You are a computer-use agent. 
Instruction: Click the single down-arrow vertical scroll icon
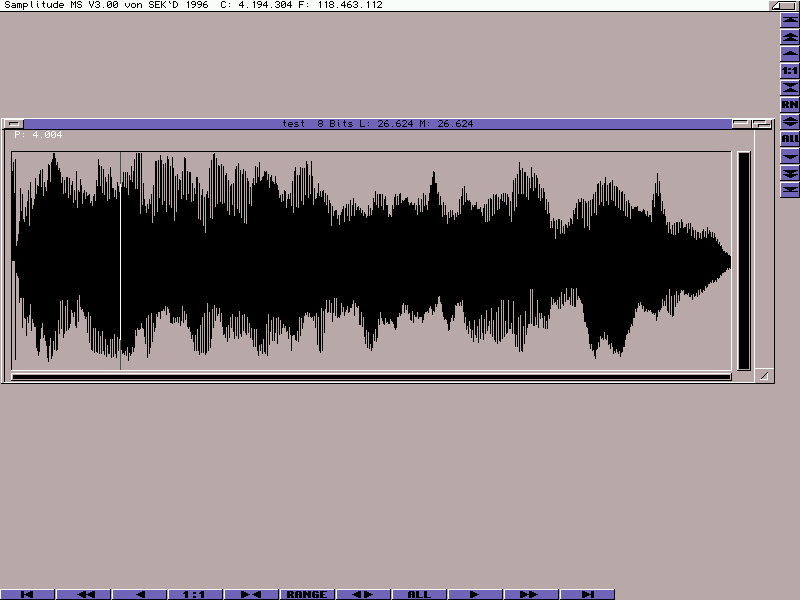(790, 156)
